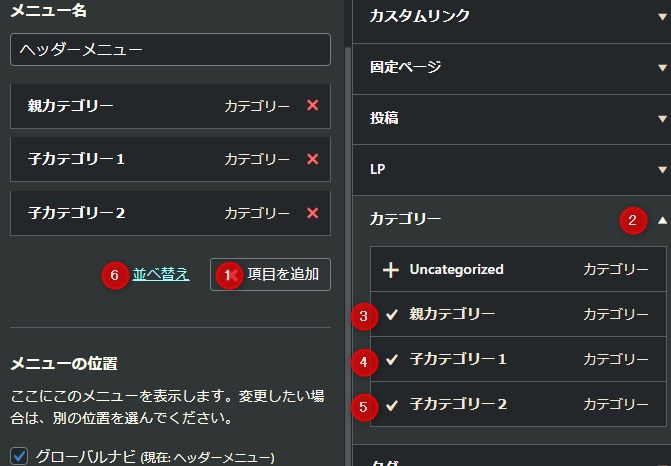Add Uncategorized category from available list
The height and width of the screenshot is (466, 671).
(456, 269)
